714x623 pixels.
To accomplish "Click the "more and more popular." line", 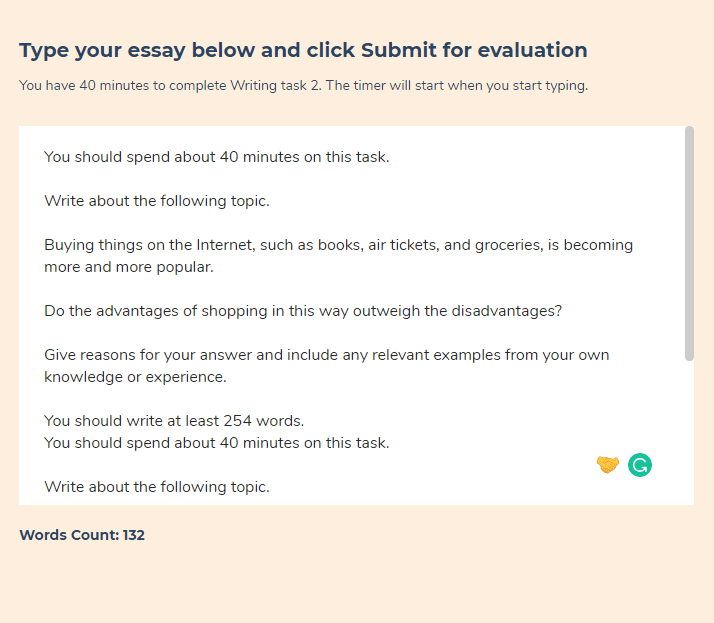I will click(129, 267).
